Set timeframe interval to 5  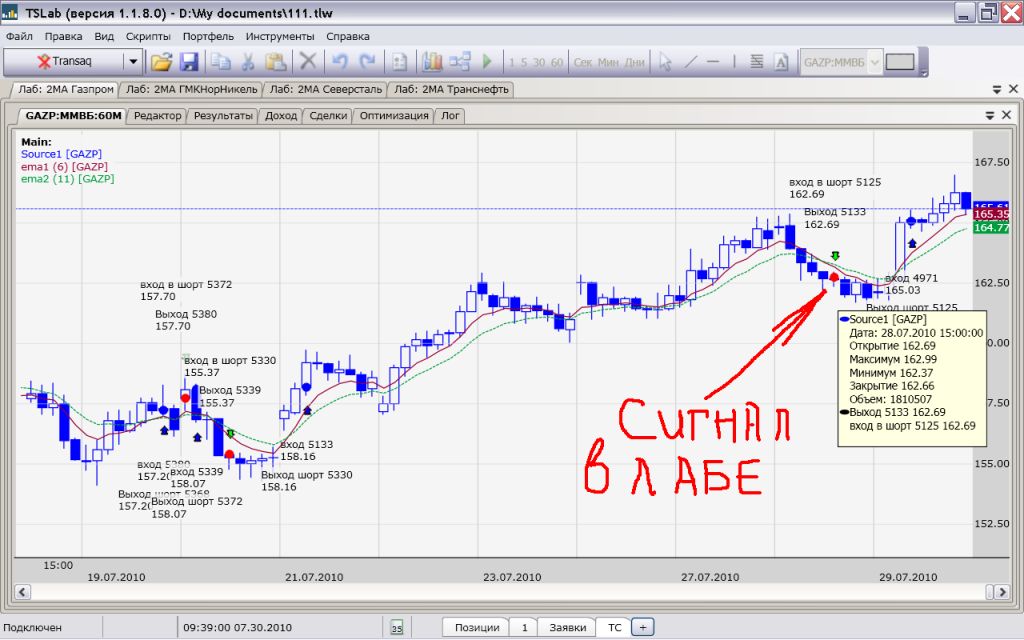524,63
